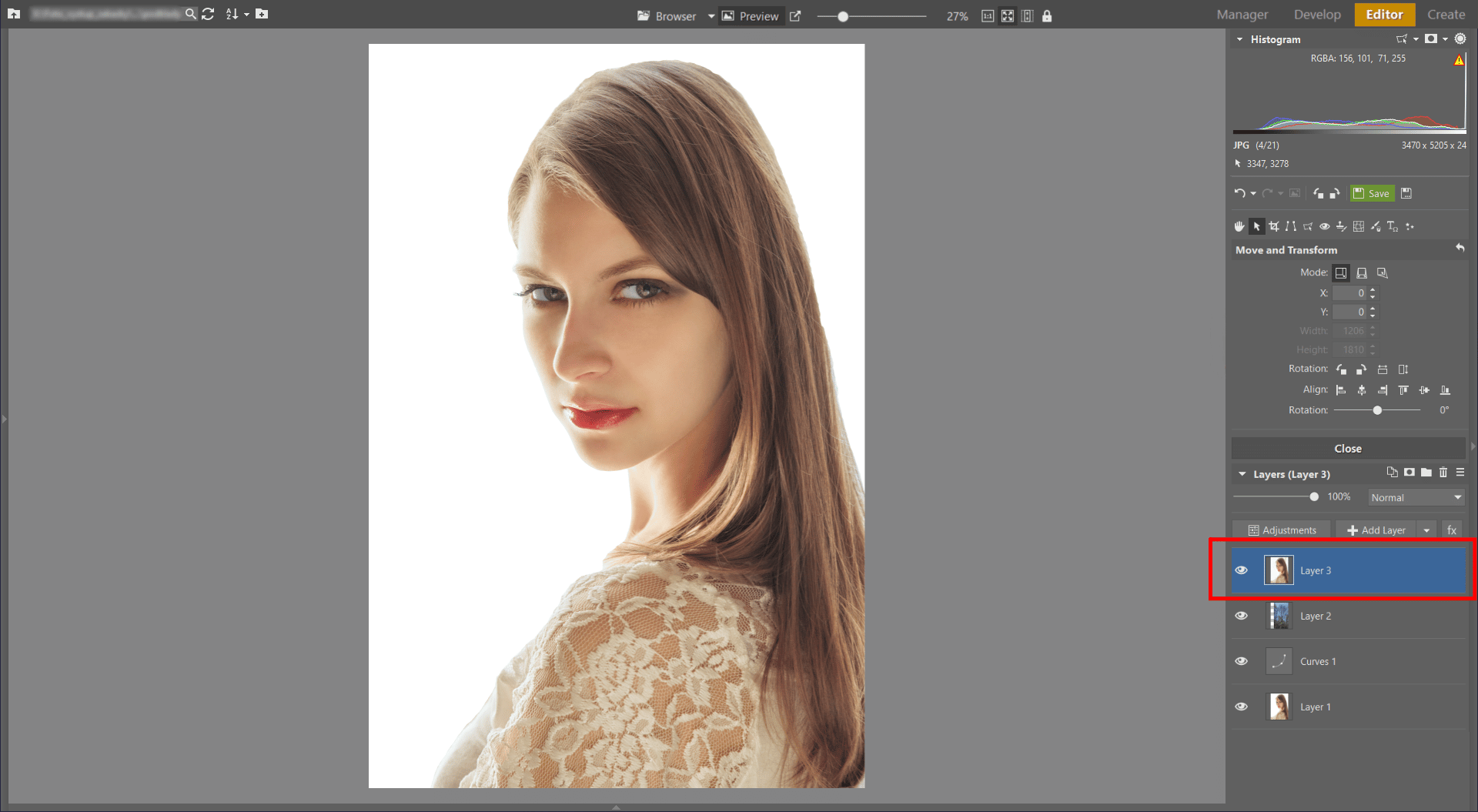Open Browser dropdown arrow

coord(711,16)
